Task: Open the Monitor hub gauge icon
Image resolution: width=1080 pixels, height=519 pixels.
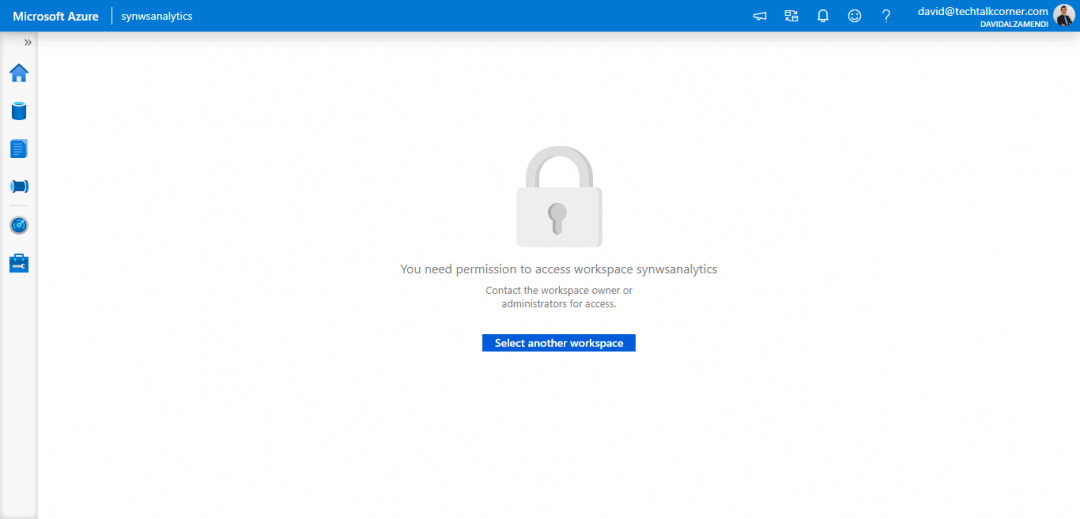Action: pyautogui.click(x=19, y=225)
